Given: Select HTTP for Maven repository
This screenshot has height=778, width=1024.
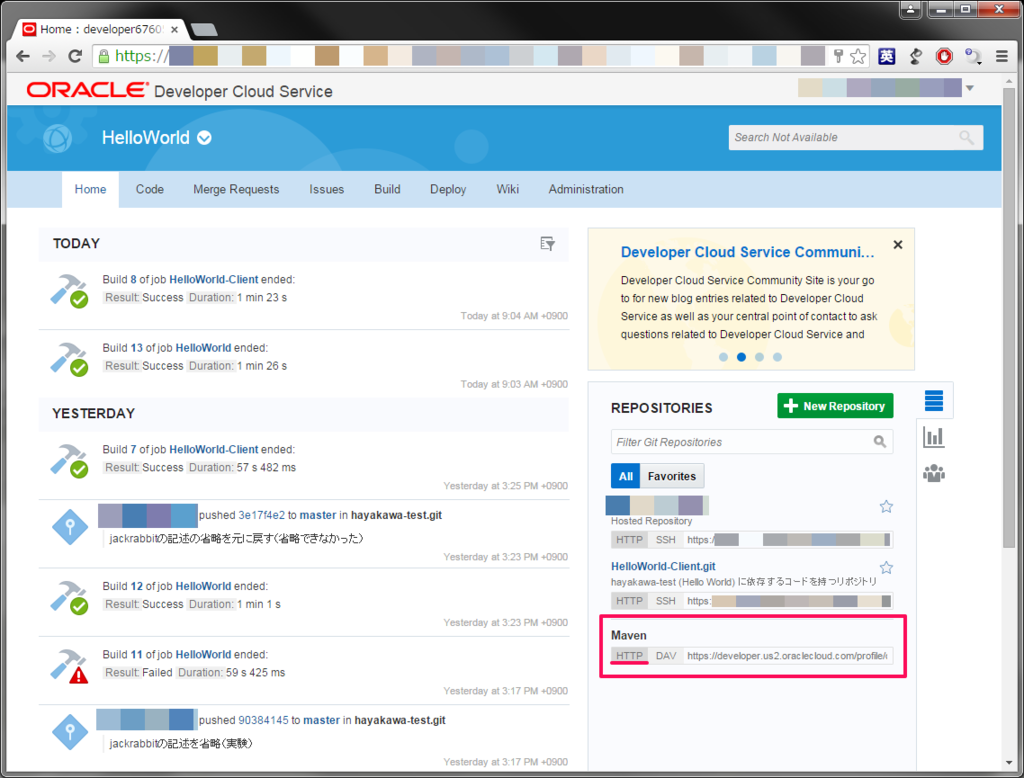Looking at the screenshot, I should 630,655.
